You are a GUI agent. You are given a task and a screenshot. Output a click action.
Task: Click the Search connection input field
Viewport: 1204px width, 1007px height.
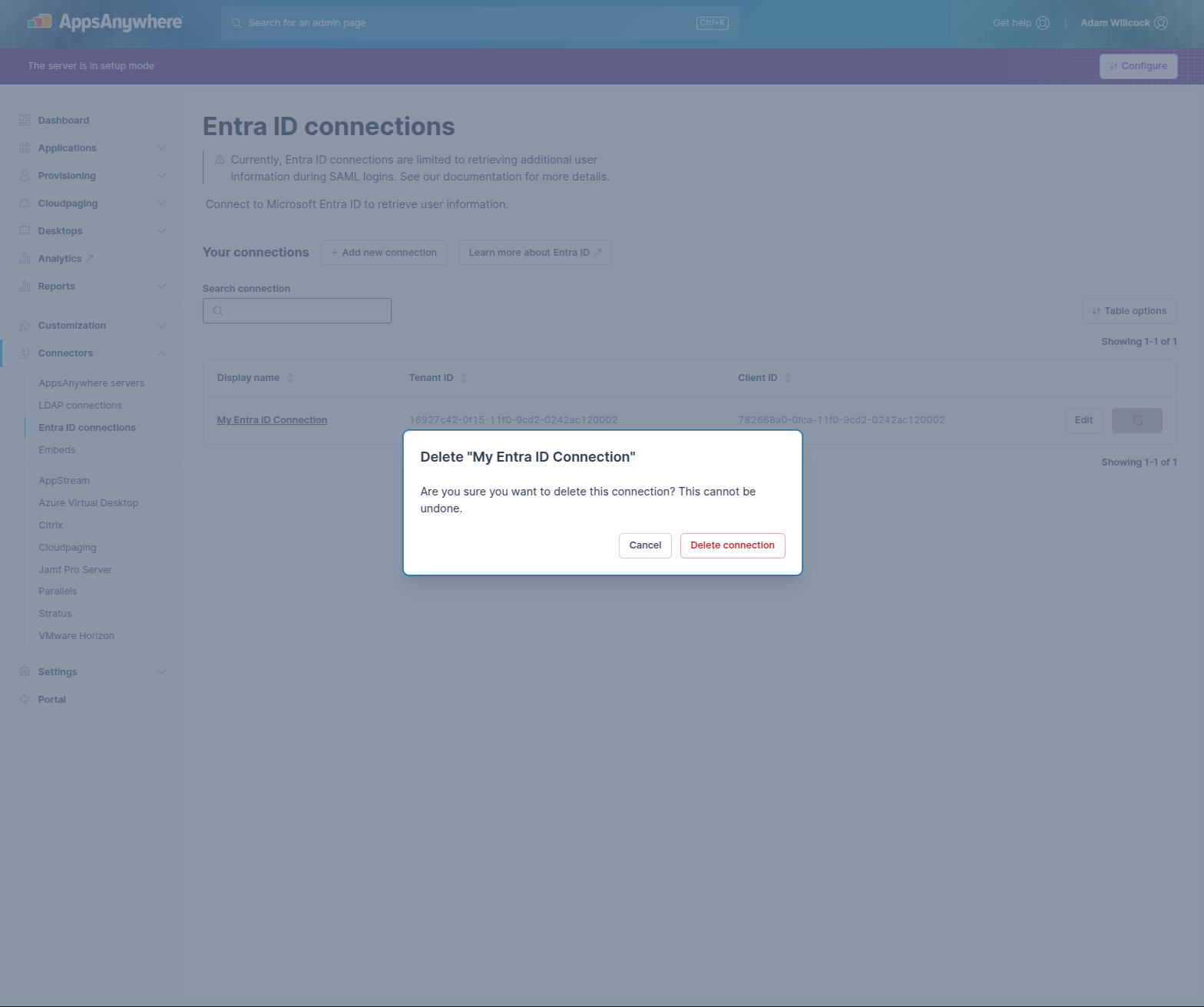tap(297, 311)
